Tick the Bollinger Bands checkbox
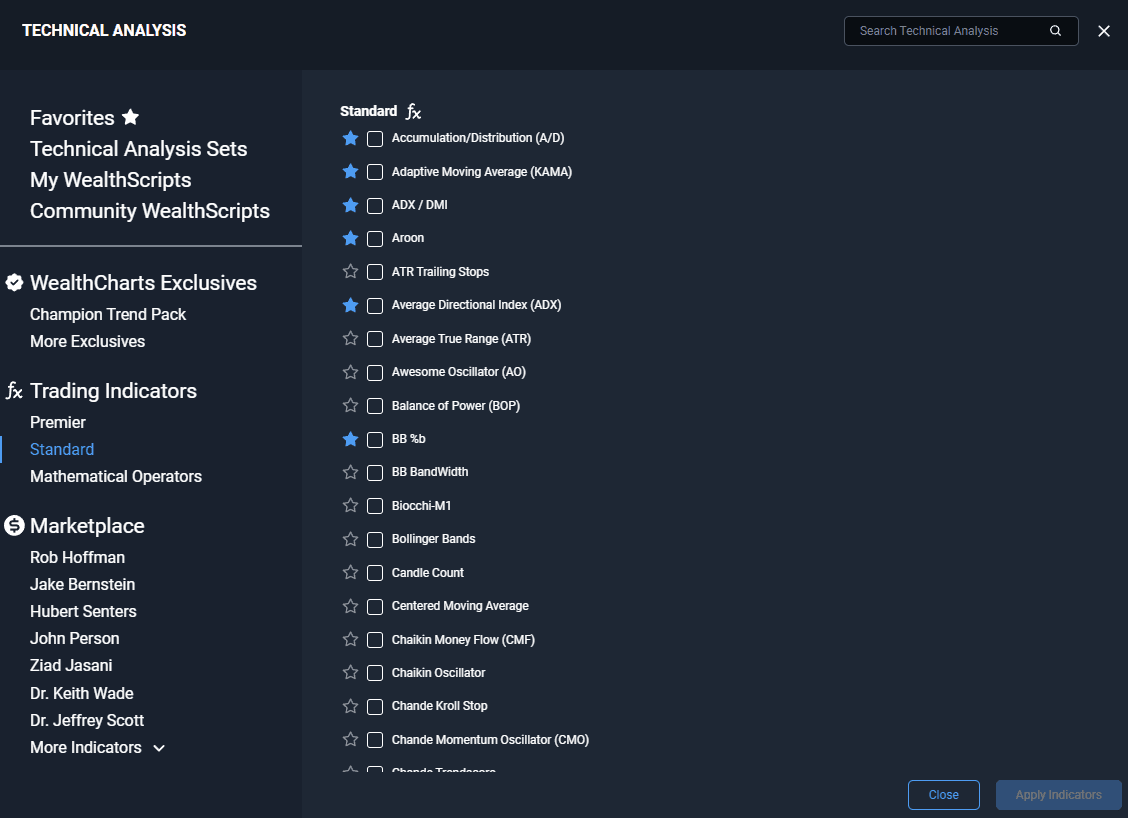Image resolution: width=1128 pixels, height=818 pixels. click(x=375, y=540)
